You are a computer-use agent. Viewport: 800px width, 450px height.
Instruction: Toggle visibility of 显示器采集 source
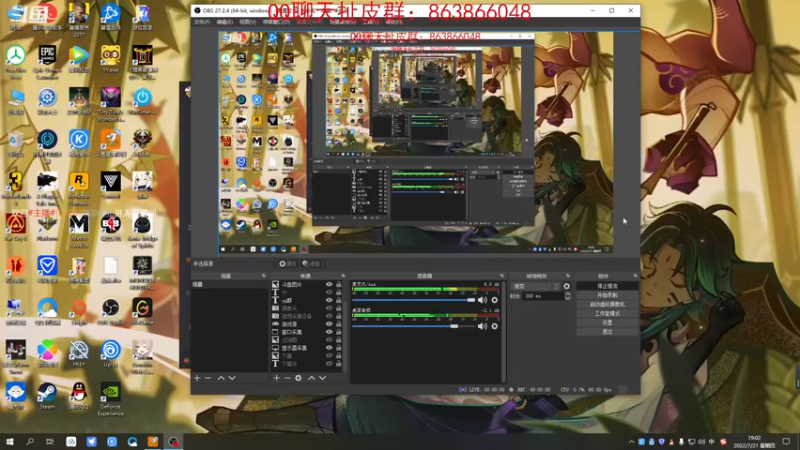329,348
